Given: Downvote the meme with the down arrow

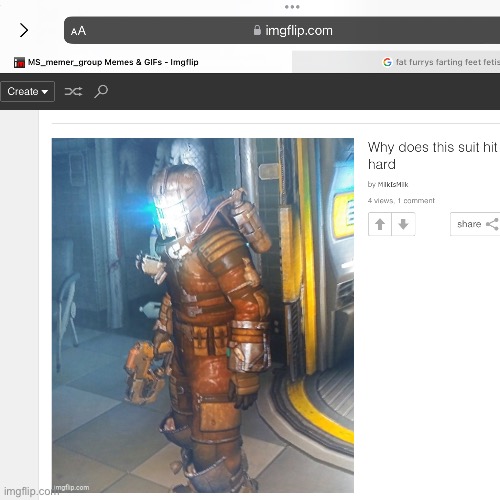Looking at the screenshot, I should [403, 224].
